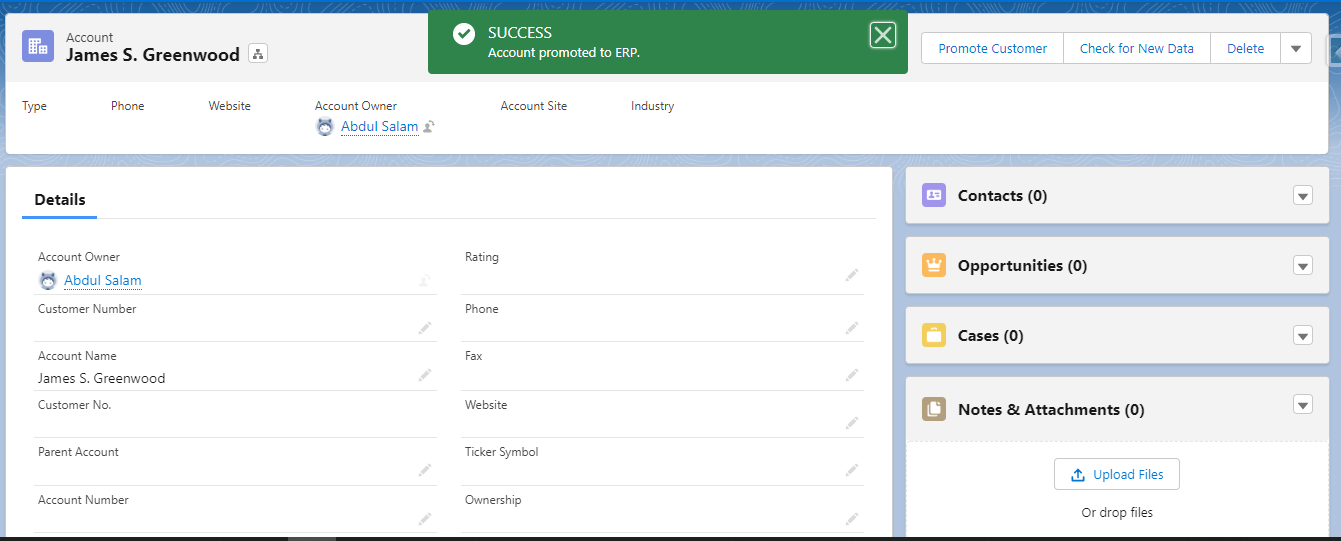This screenshot has height=541, width=1341.
Task: Edit Account Name pencil icon
Action: (x=425, y=375)
